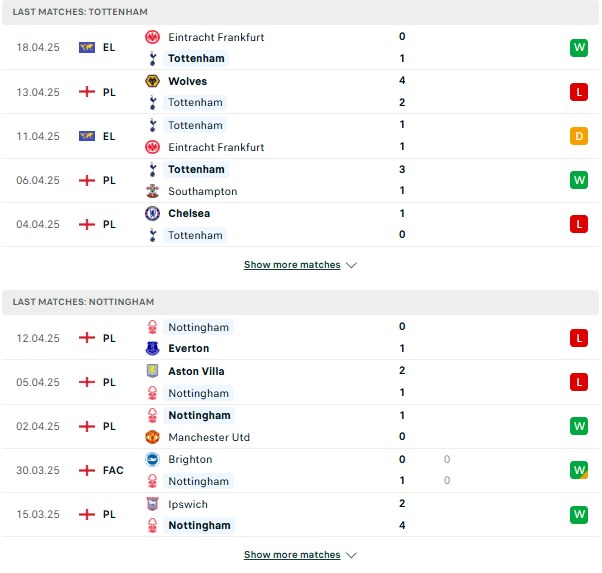Click the Aston Villa crest icon
This screenshot has height=573, width=602.
152,371
